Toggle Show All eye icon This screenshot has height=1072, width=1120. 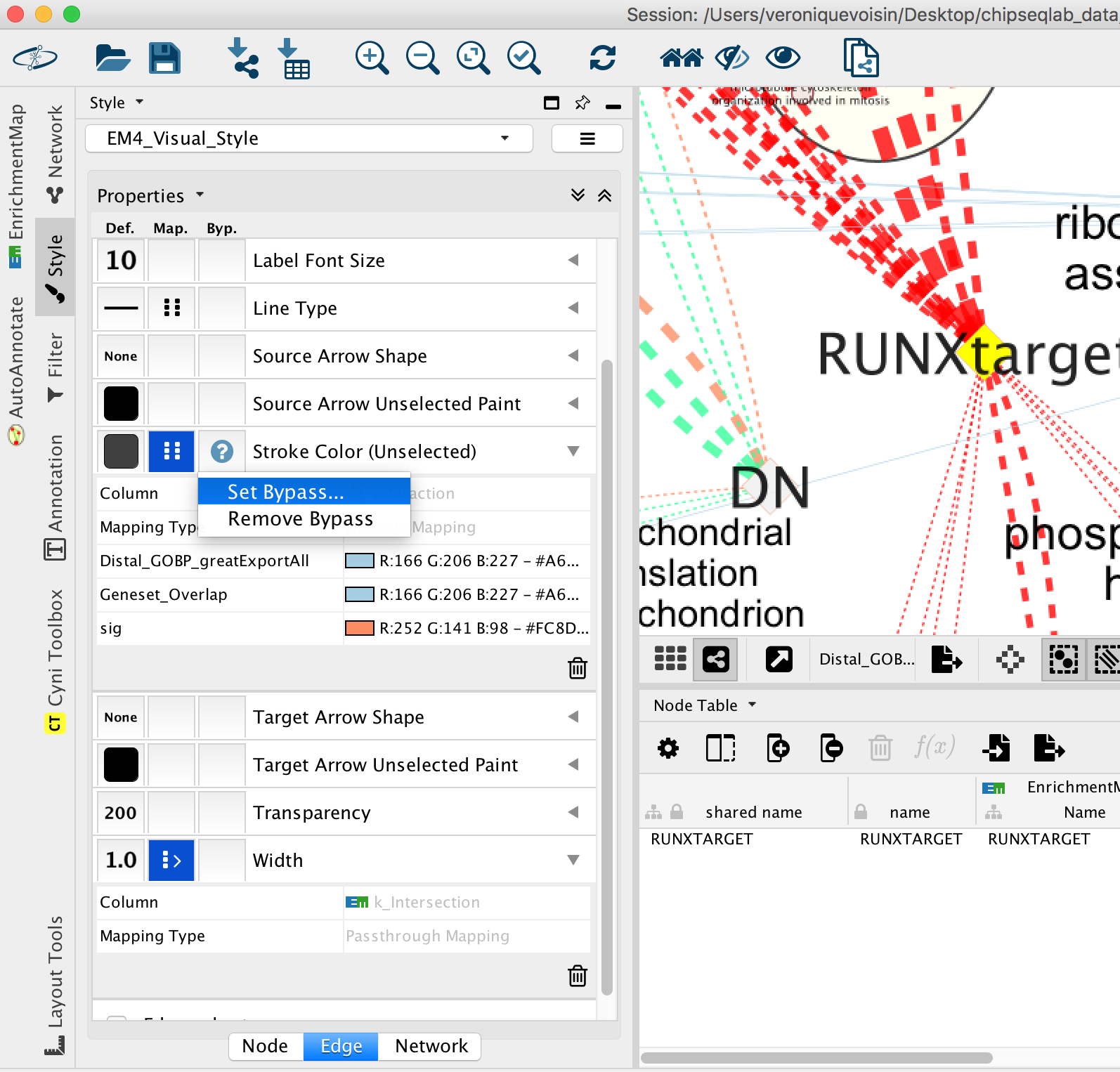[x=783, y=58]
